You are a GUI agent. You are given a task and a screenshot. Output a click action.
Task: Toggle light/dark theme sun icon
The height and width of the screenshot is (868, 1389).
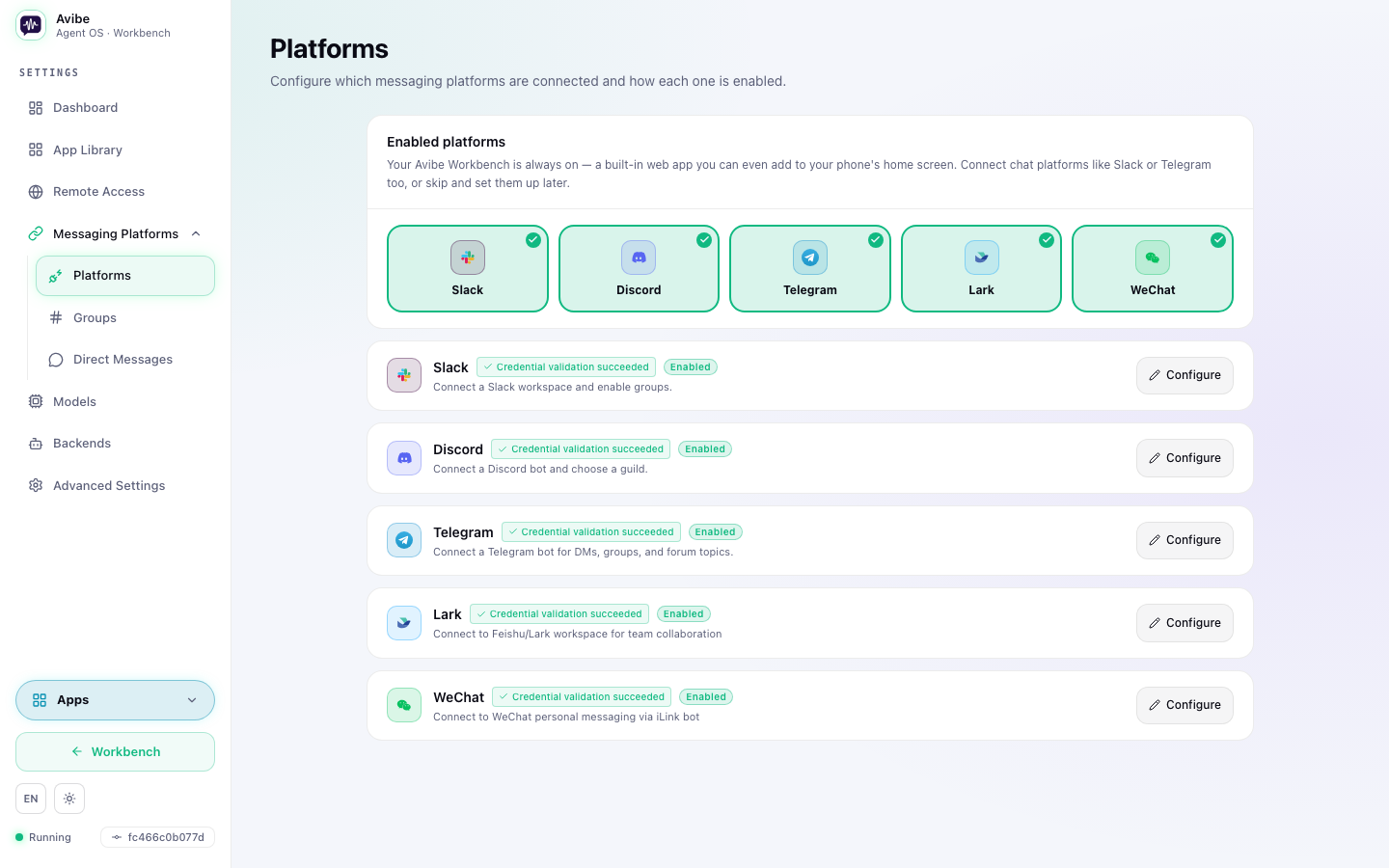69,799
